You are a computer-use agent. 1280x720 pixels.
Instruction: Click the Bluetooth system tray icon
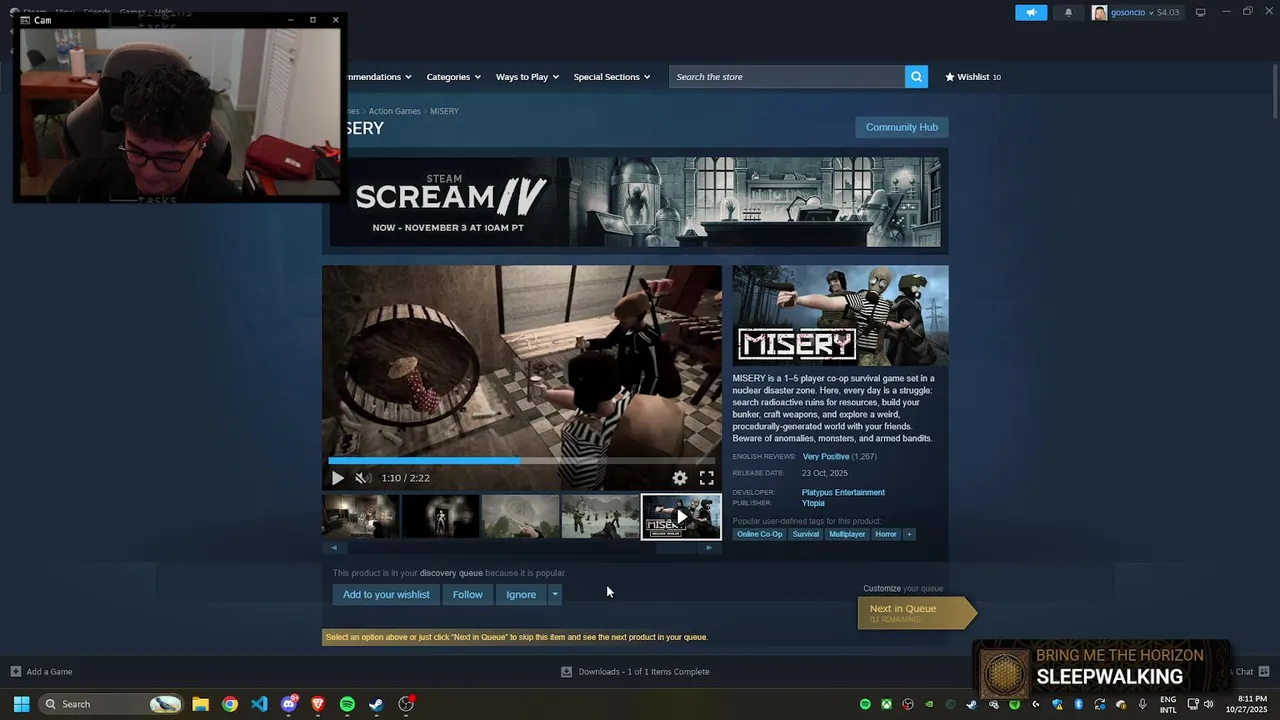(1078, 704)
